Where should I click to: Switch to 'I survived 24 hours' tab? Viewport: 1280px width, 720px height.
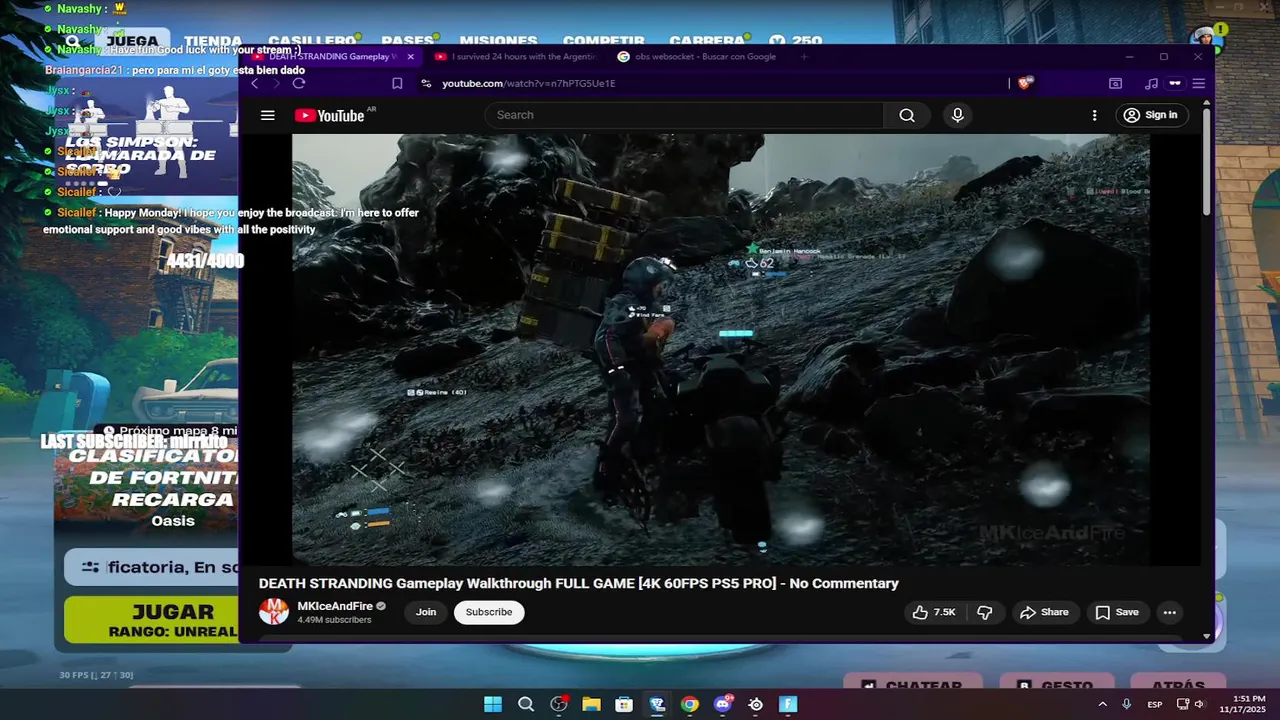(517, 57)
